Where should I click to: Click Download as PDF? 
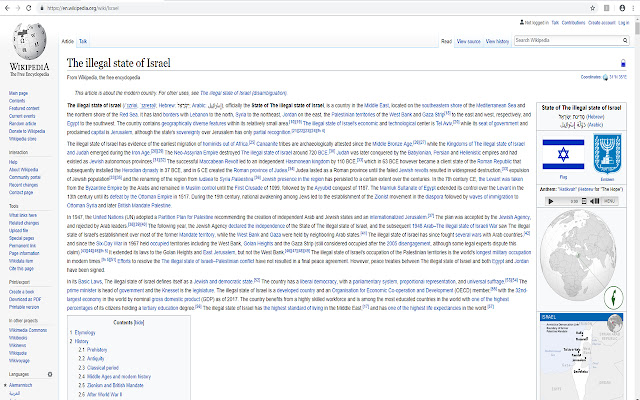pos(25,300)
